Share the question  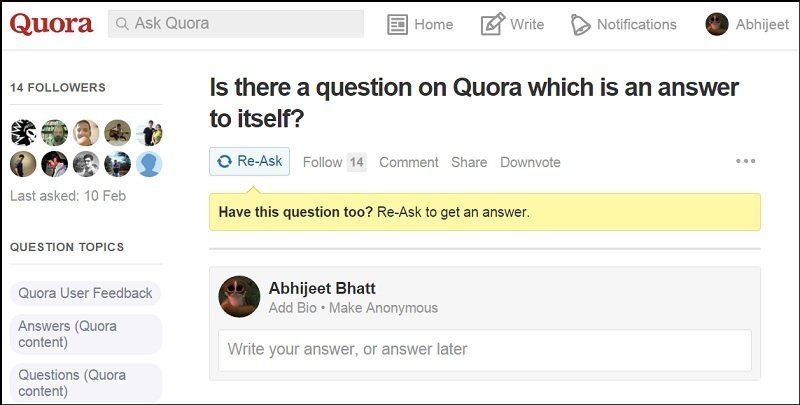469,162
